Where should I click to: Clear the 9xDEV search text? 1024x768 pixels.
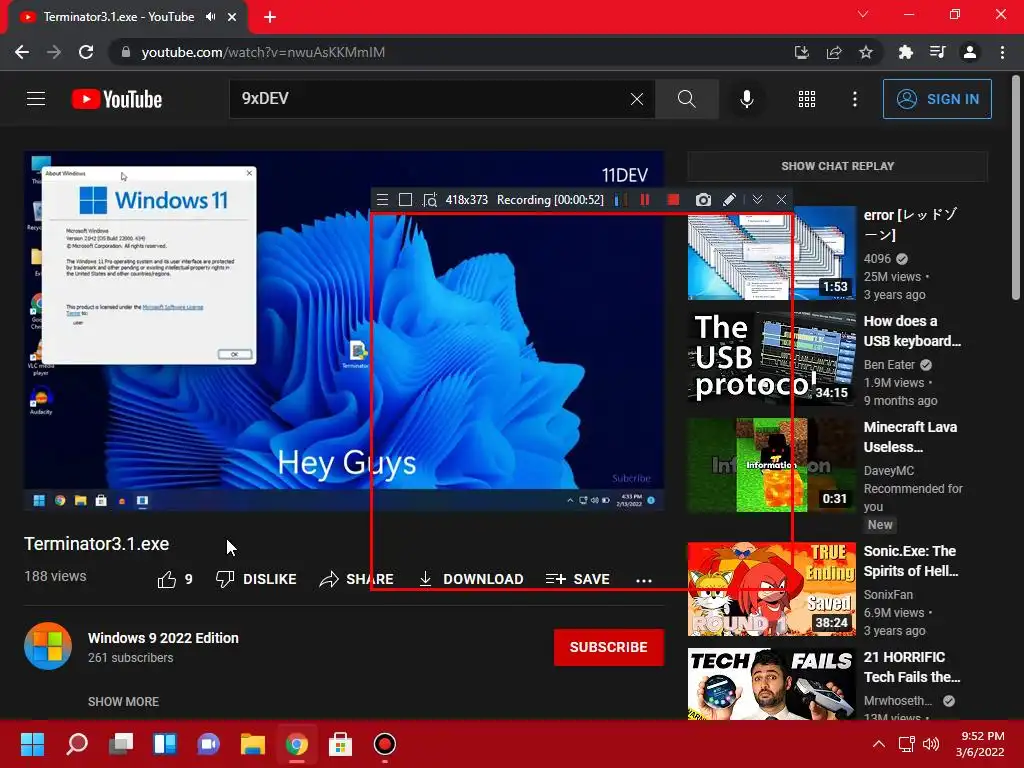coord(637,99)
